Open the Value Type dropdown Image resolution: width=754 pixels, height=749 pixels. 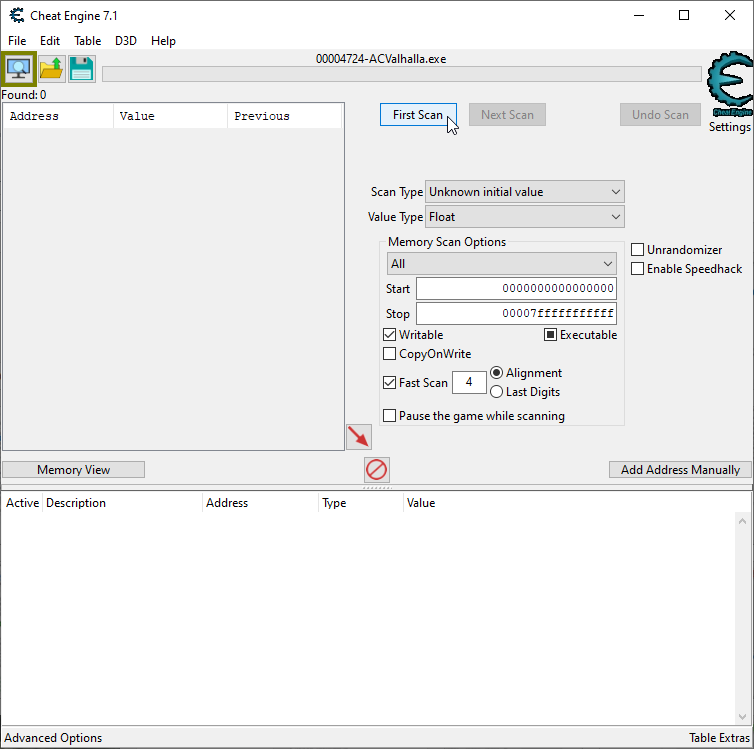pyautogui.click(x=524, y=217)
